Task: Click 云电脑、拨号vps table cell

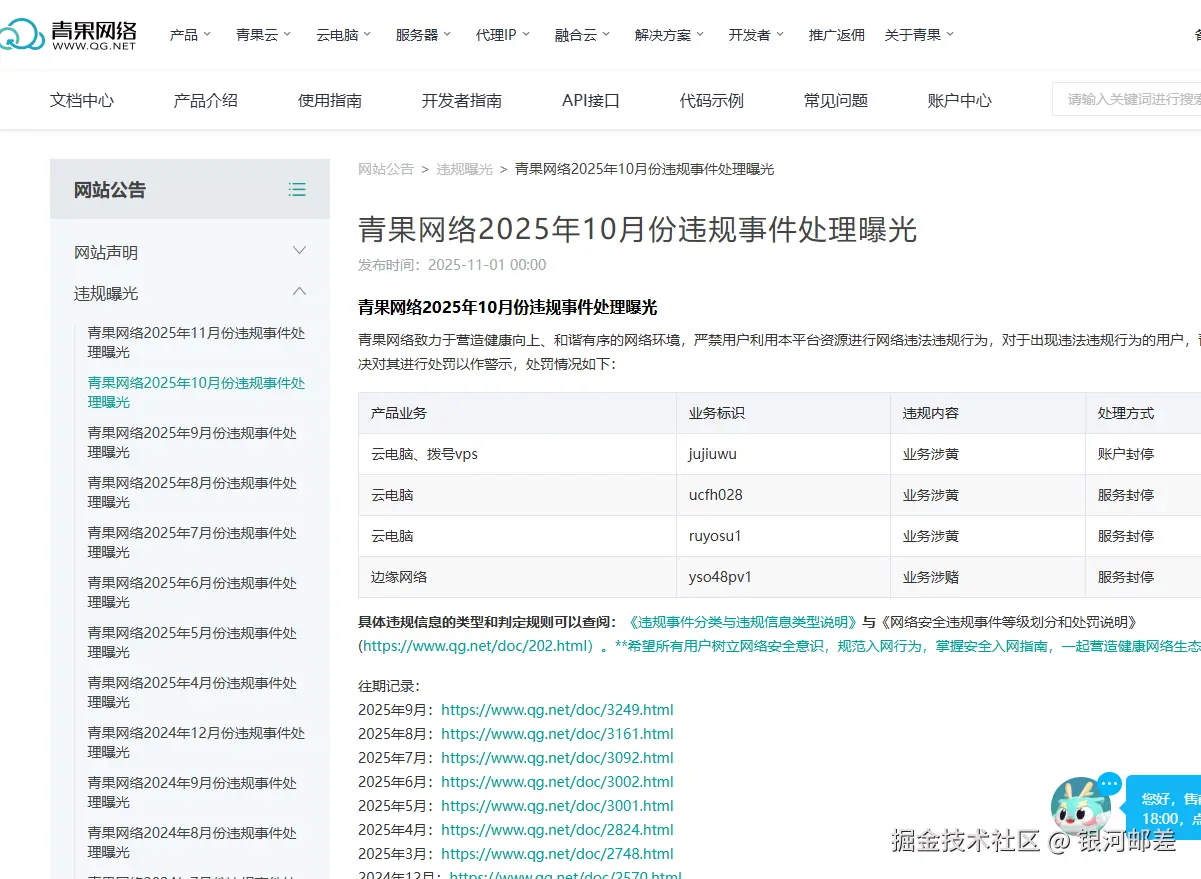Action: 518,454
